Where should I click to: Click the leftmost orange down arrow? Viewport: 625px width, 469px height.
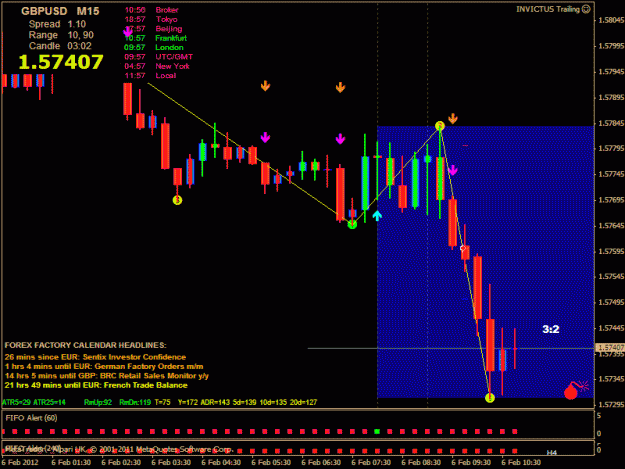(265, 86)
